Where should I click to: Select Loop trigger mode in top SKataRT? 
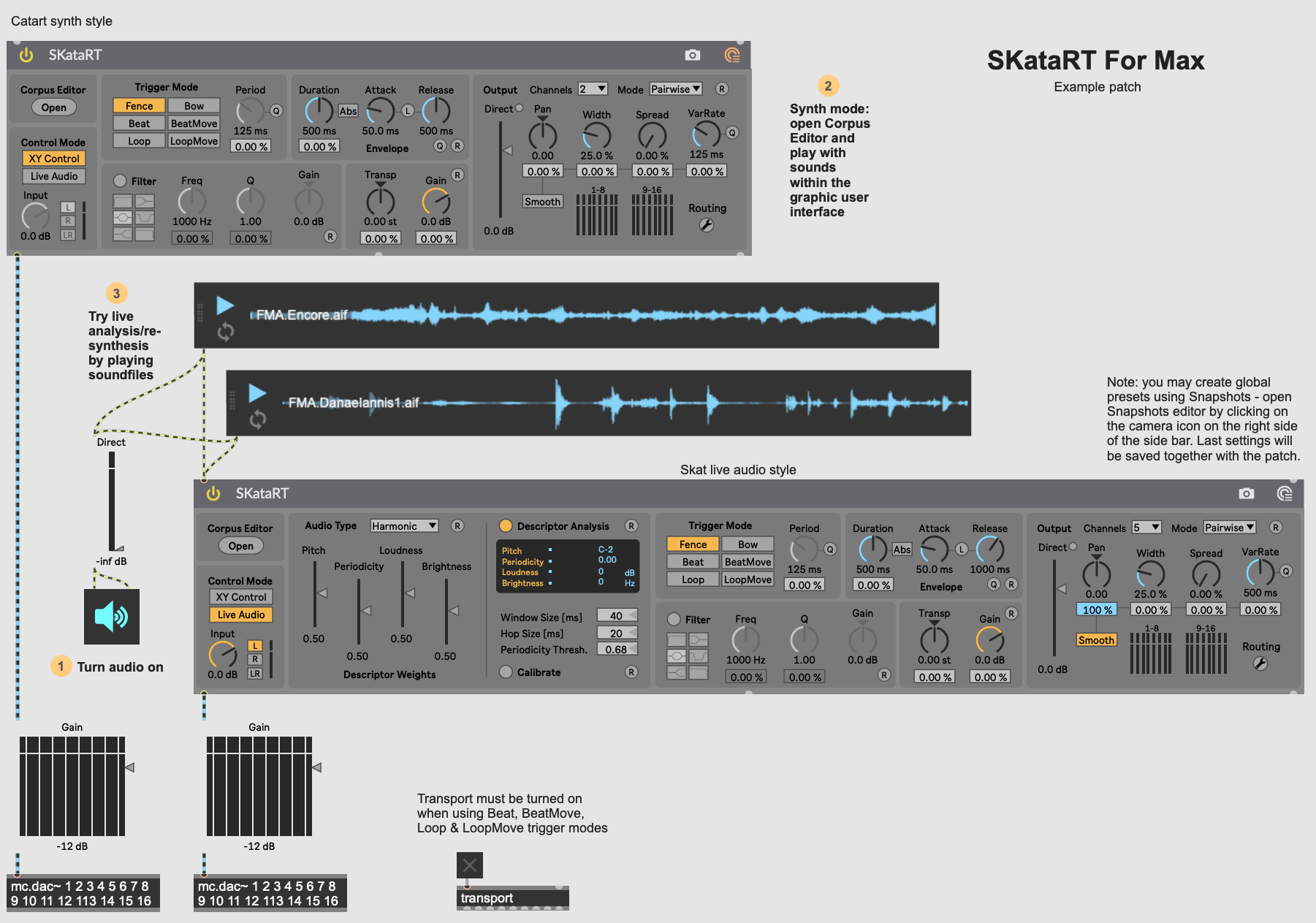coord(139,141)
